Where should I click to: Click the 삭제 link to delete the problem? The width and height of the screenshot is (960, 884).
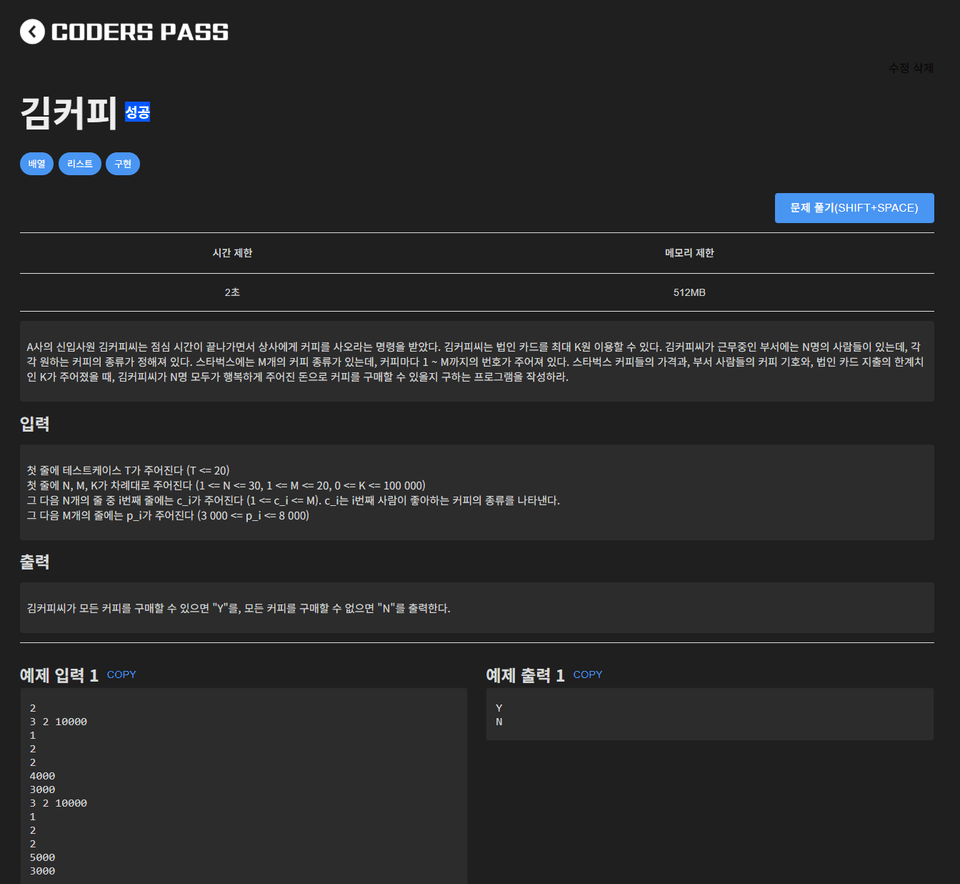923,68
